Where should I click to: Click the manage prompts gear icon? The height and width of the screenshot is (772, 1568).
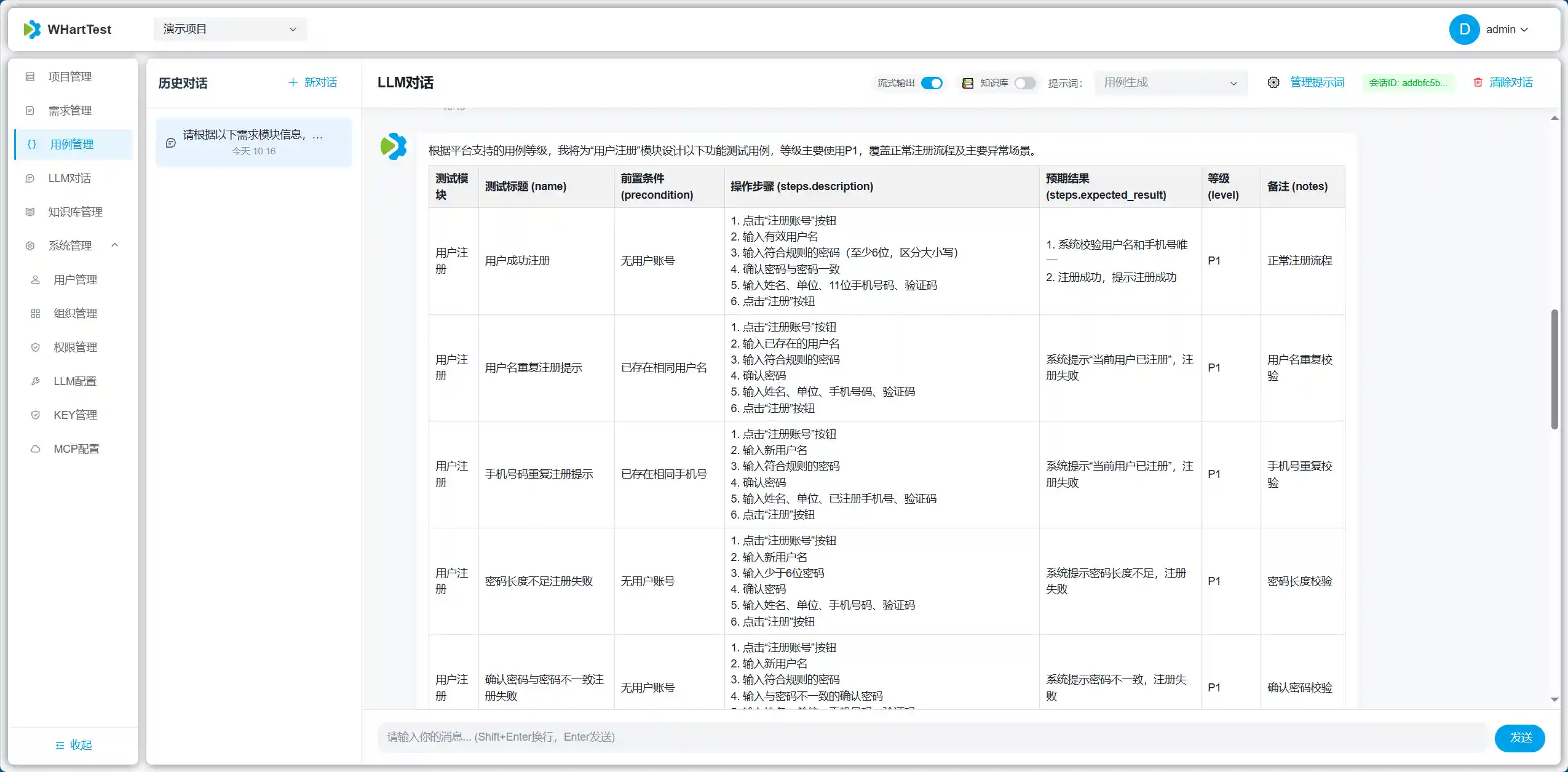pyautogui.click(x=1273, y=82)
